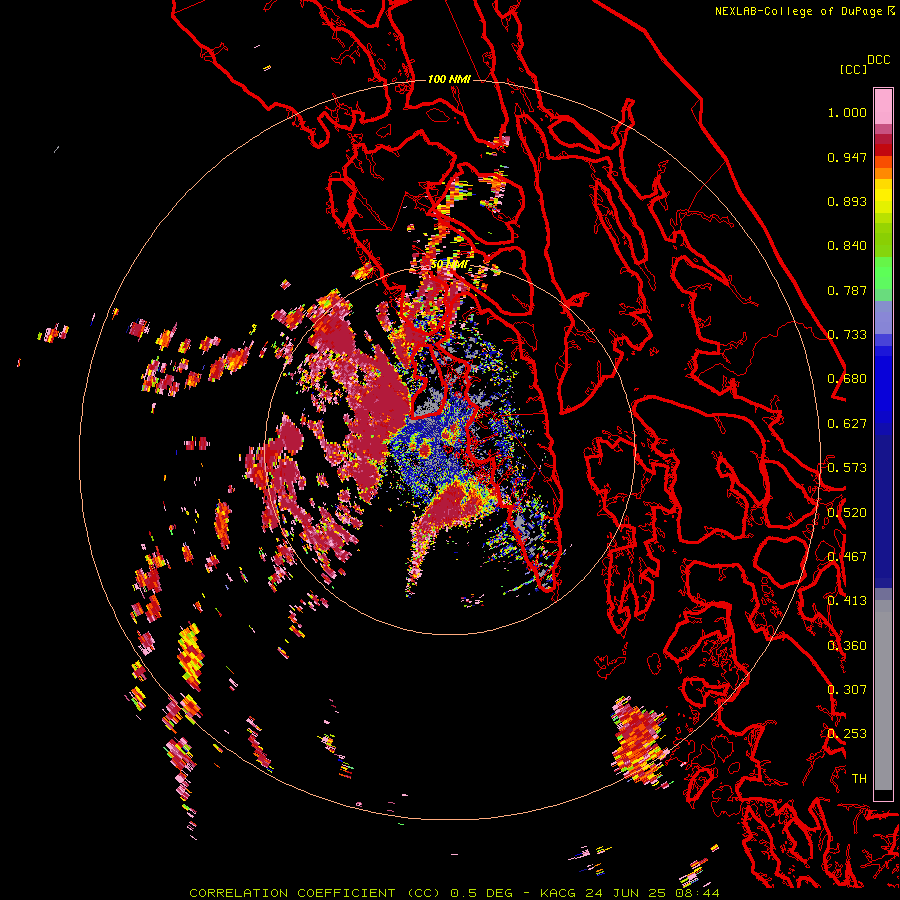Click the gray lower segment of the color bar

(x=883, y=700)
